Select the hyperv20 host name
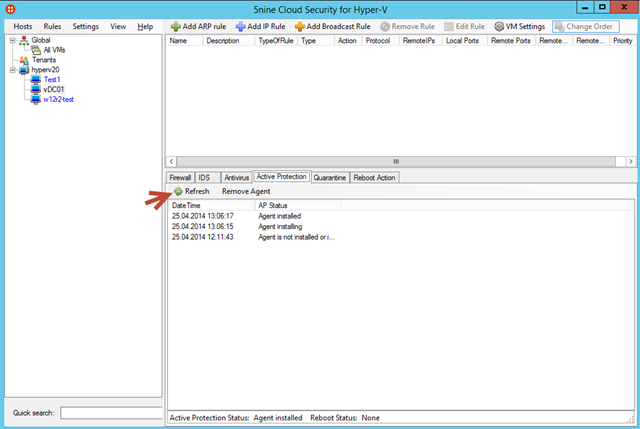The height and width of the screenshot is (429, 640). [45, 70]
